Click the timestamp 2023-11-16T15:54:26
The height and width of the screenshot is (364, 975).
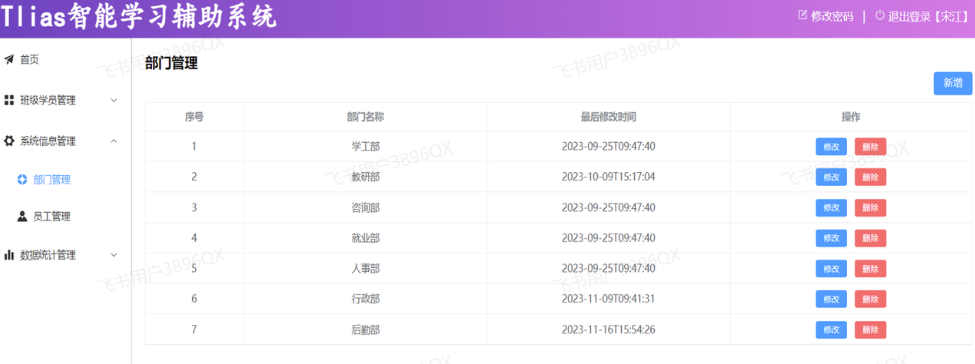(x=608, y=330)
